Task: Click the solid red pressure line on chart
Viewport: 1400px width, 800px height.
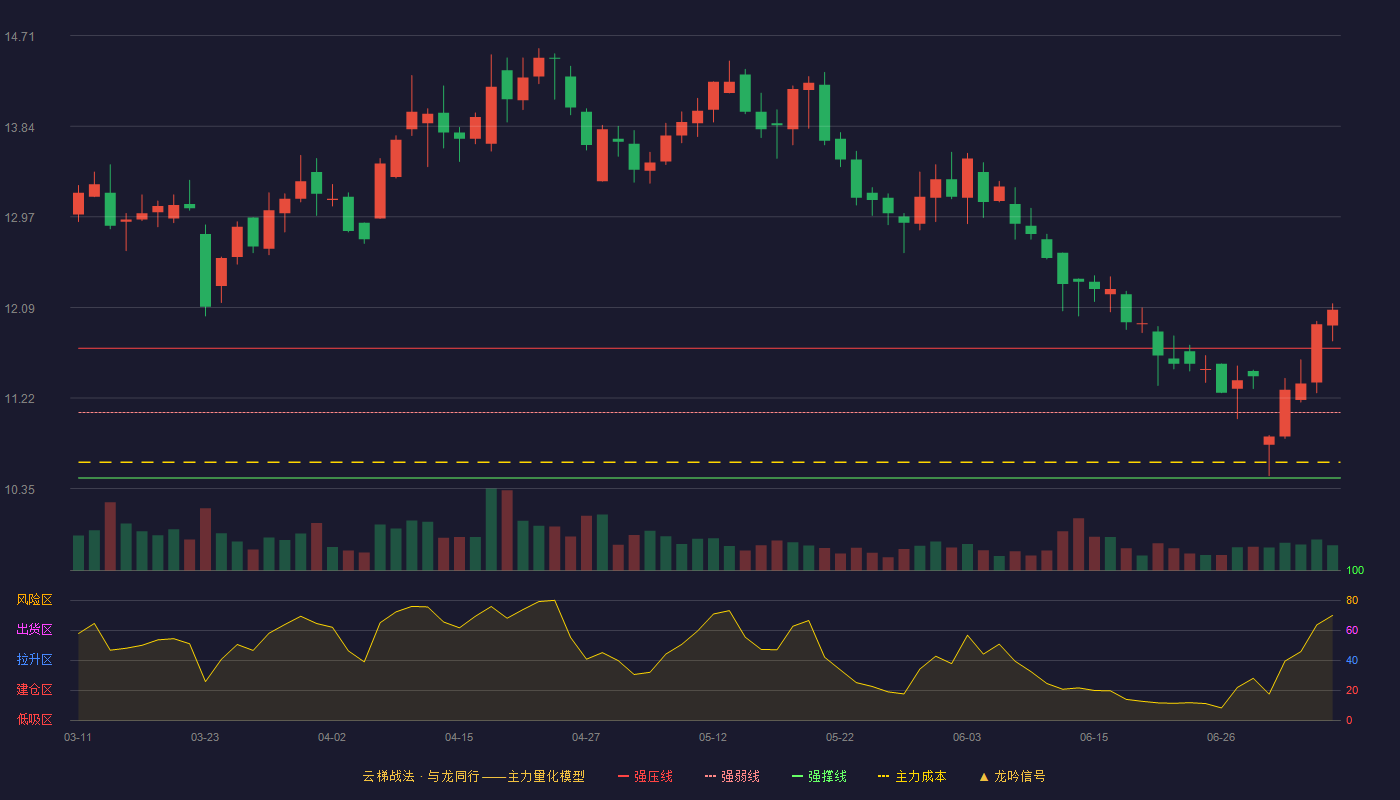Action: [x=709, y=348]
